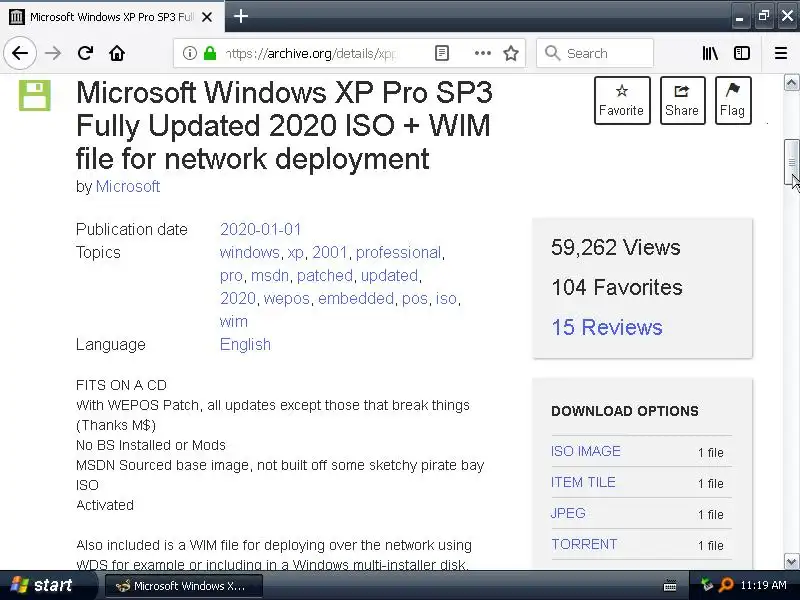Open the Firefox hamburger menu

coord(781,53)
